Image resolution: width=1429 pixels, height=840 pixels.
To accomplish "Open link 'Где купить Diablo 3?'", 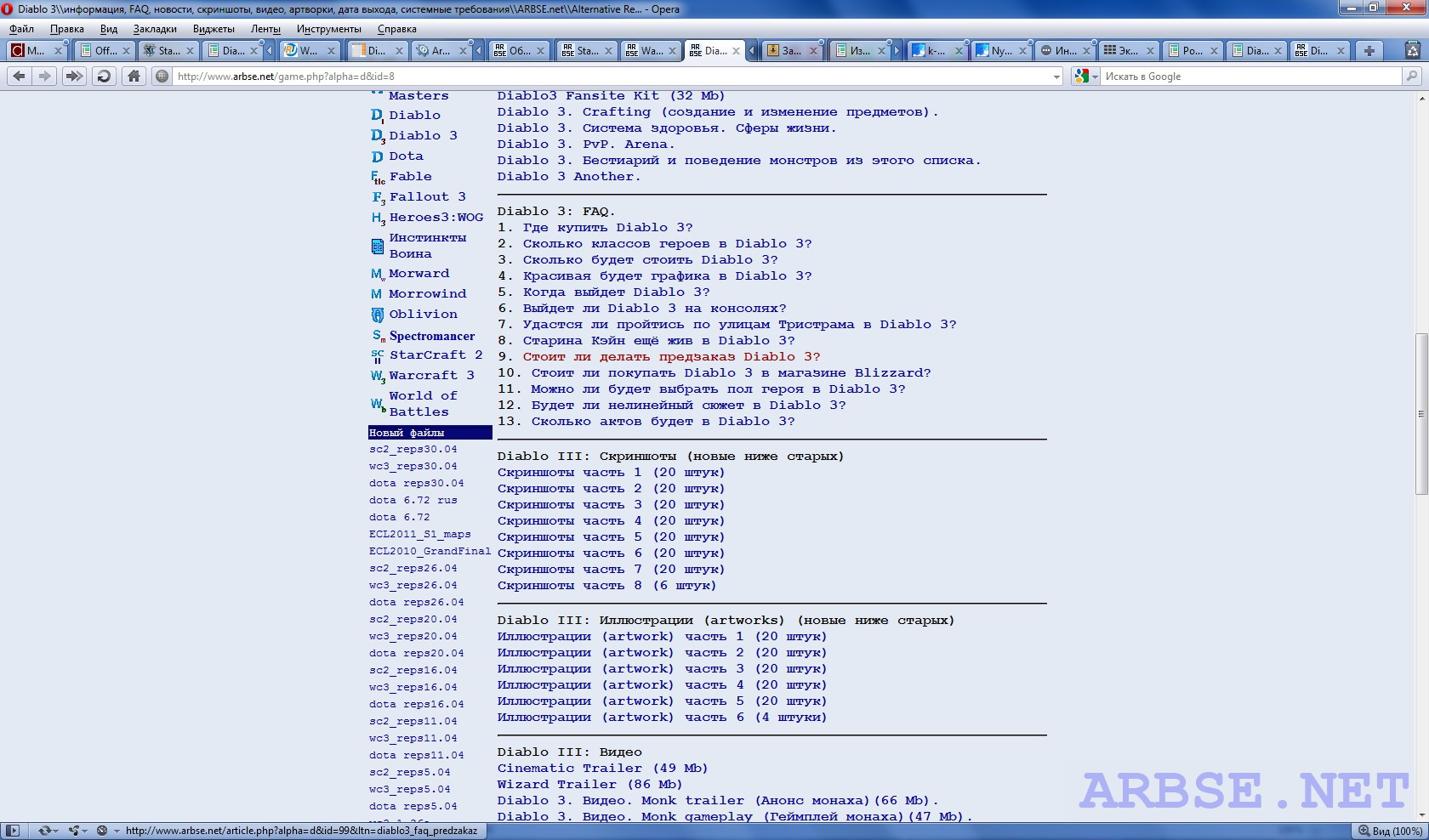I will pyautogui.click(x=608, y=228).
